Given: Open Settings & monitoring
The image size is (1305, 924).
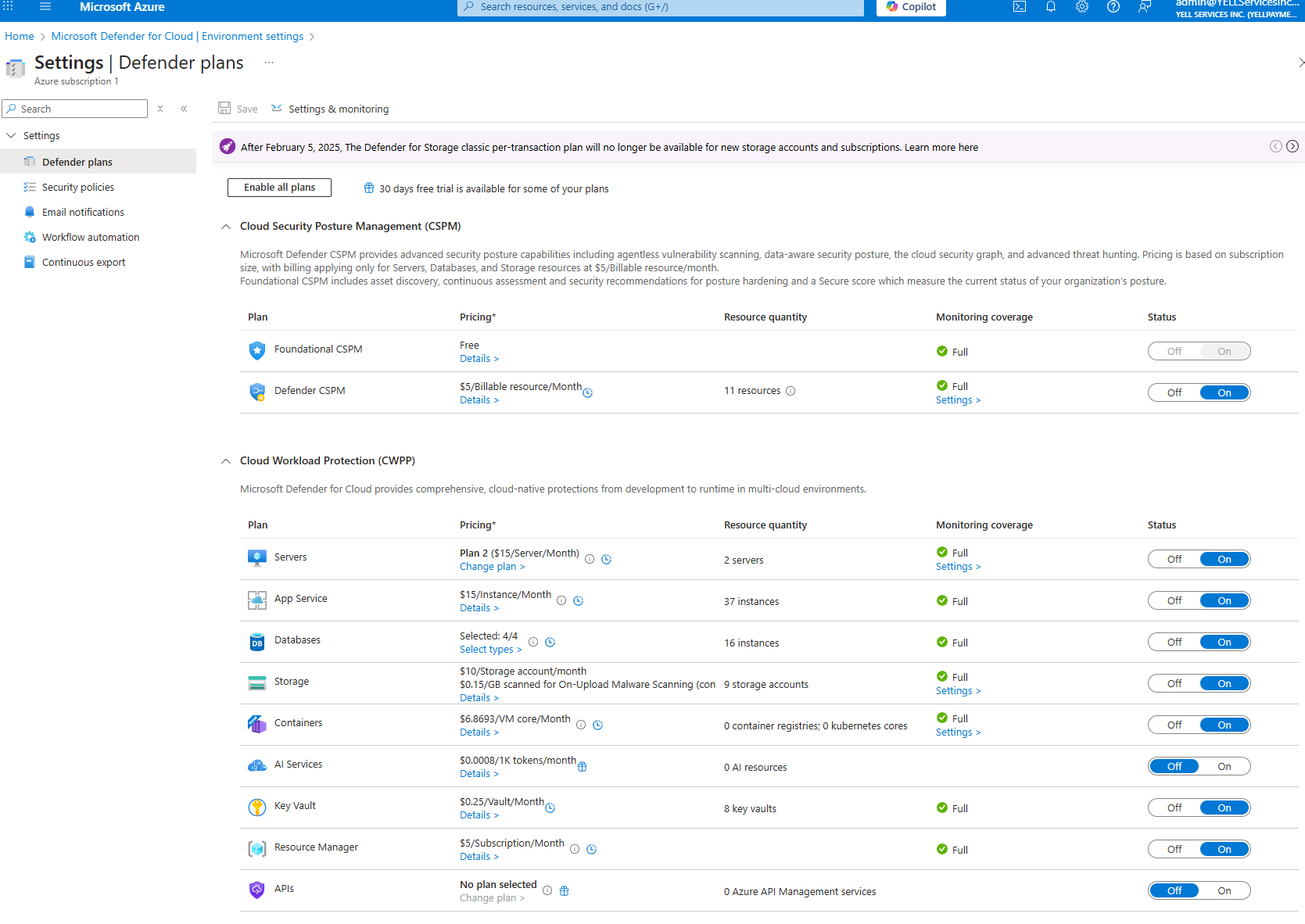Looking at the screenshot, I should 330,109.
